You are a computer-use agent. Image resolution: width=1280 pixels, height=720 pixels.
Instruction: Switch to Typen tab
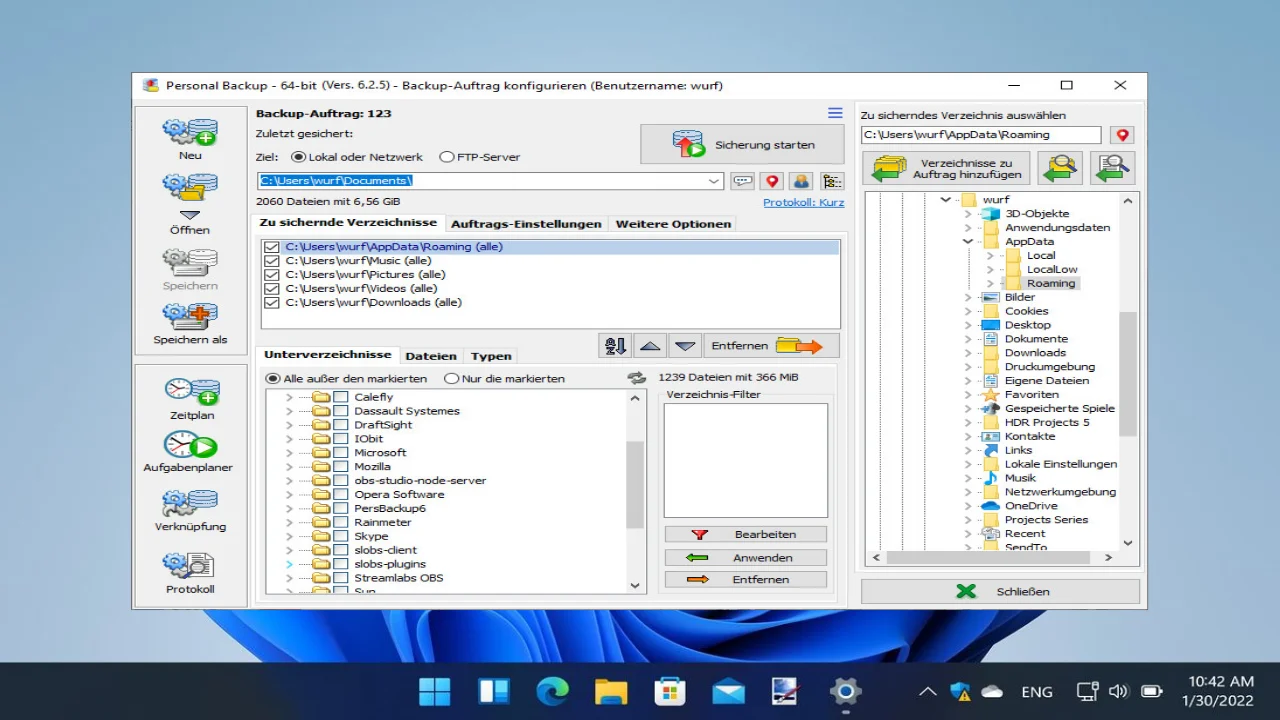491,356
